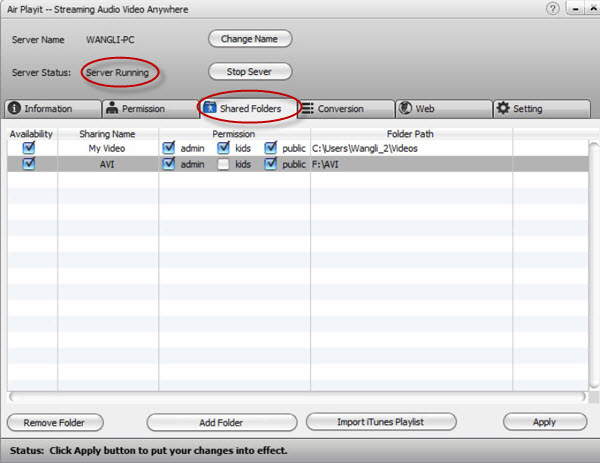Select the Shared Folders tab
This screenshot has height=463, width=600.
(x=249, y=109)
